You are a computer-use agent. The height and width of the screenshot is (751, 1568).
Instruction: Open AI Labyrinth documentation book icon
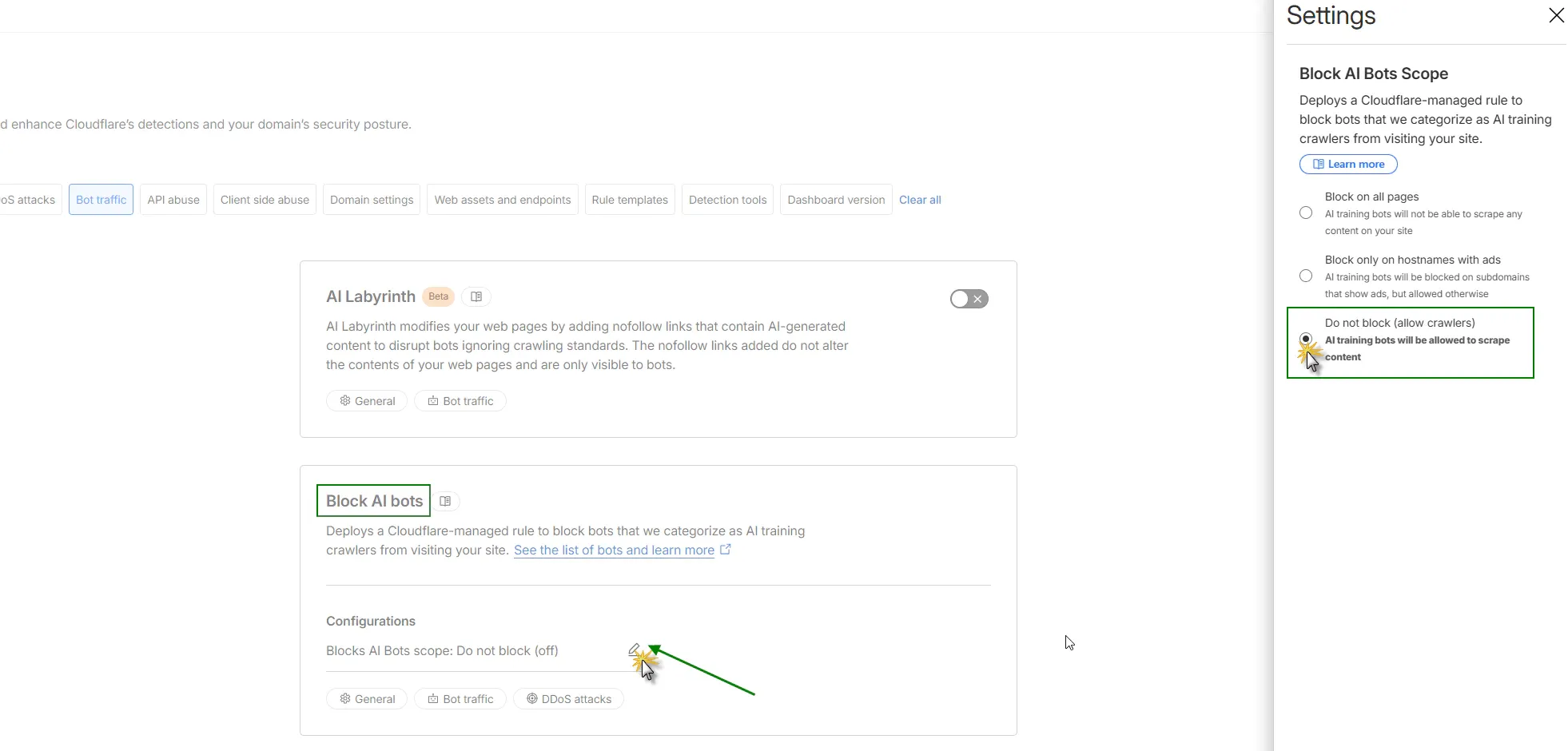coord(476,296)
